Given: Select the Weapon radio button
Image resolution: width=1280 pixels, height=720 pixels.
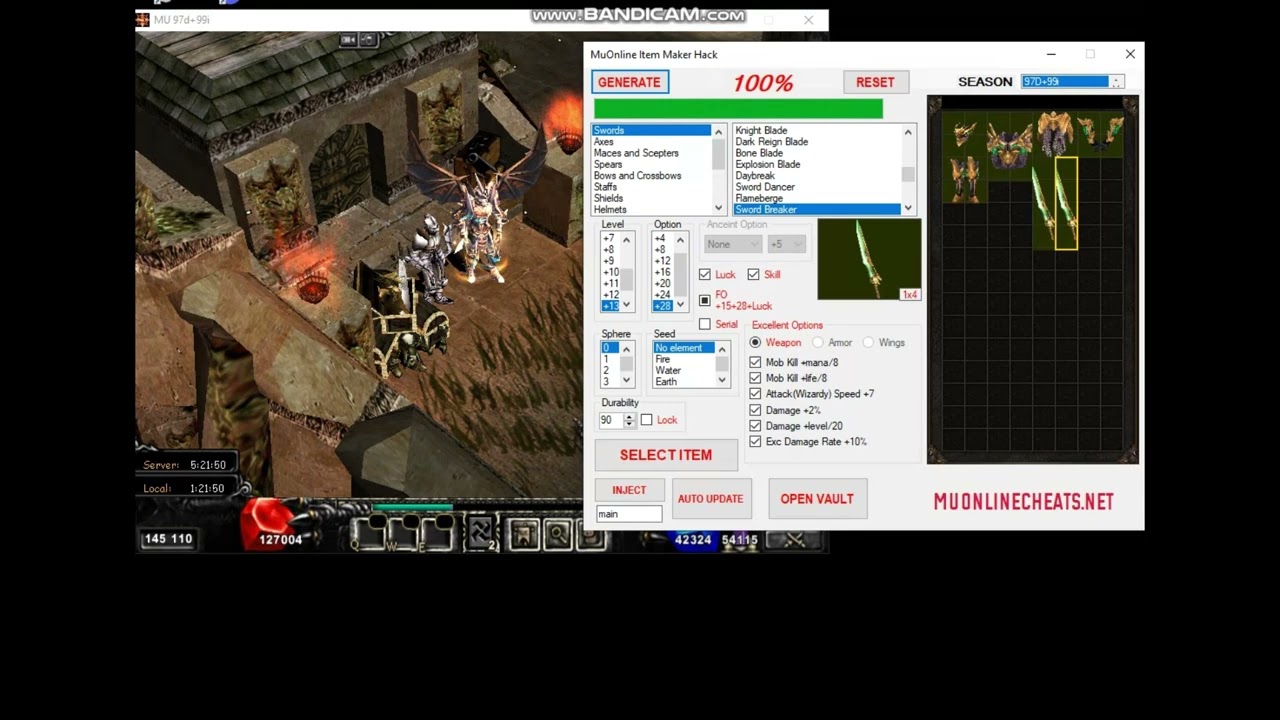Looking at the screenshot, I should tap(755, 342).
